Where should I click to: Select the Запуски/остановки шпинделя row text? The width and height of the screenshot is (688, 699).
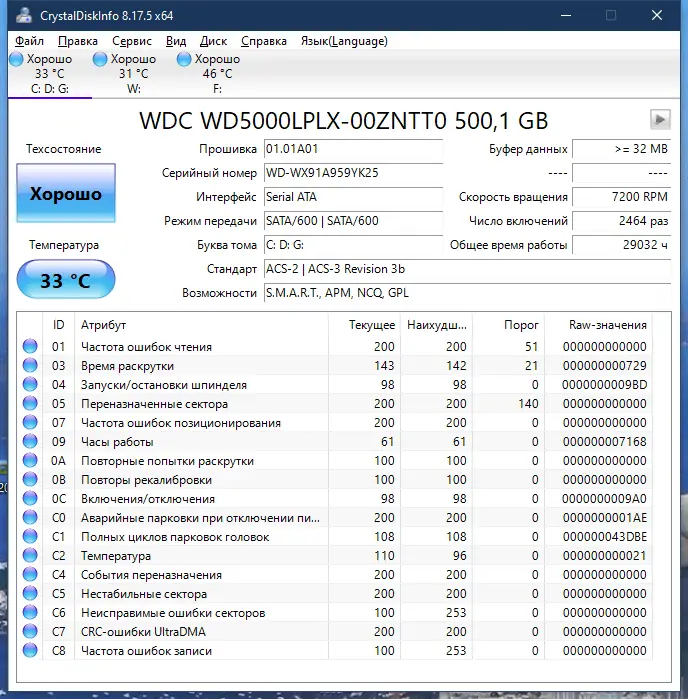[x=164, y=385]
